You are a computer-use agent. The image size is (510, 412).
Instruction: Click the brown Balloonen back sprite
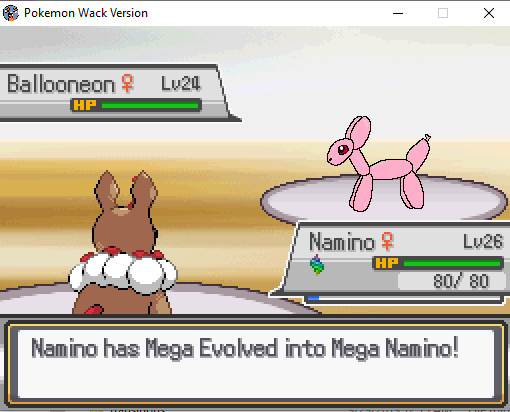click(x=123, y=242)
